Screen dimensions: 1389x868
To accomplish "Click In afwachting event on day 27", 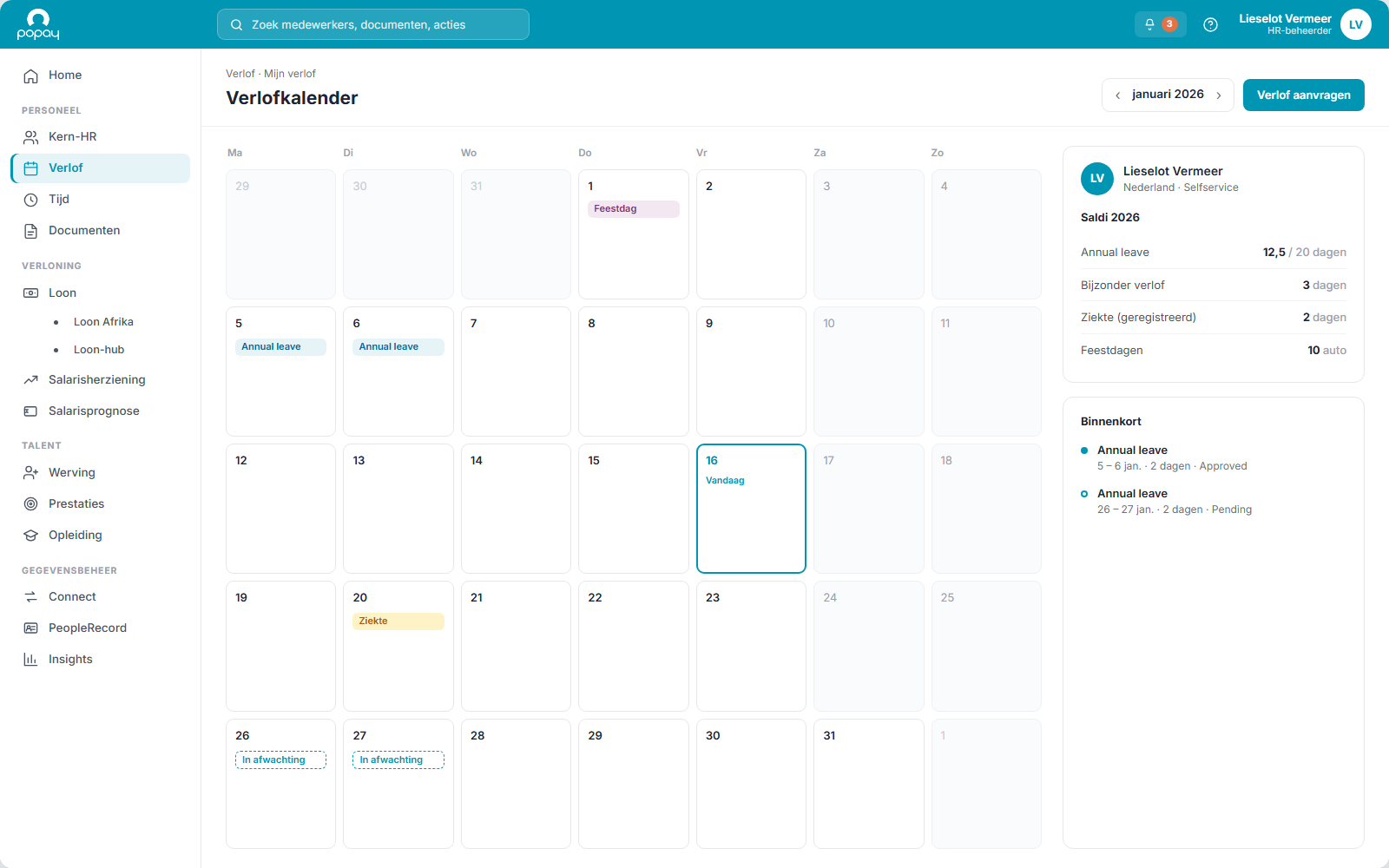I will pyautogui.click(x=398, y=760).
